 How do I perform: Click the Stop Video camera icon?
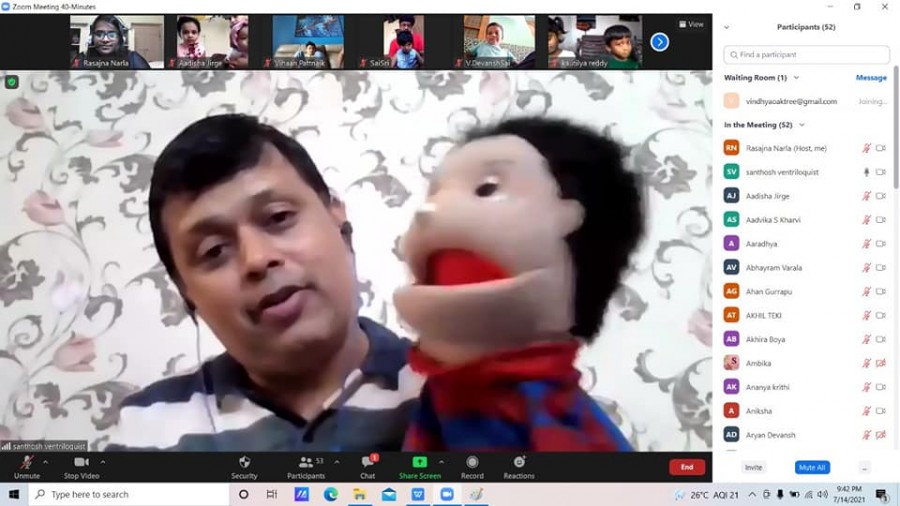point(81,462)
